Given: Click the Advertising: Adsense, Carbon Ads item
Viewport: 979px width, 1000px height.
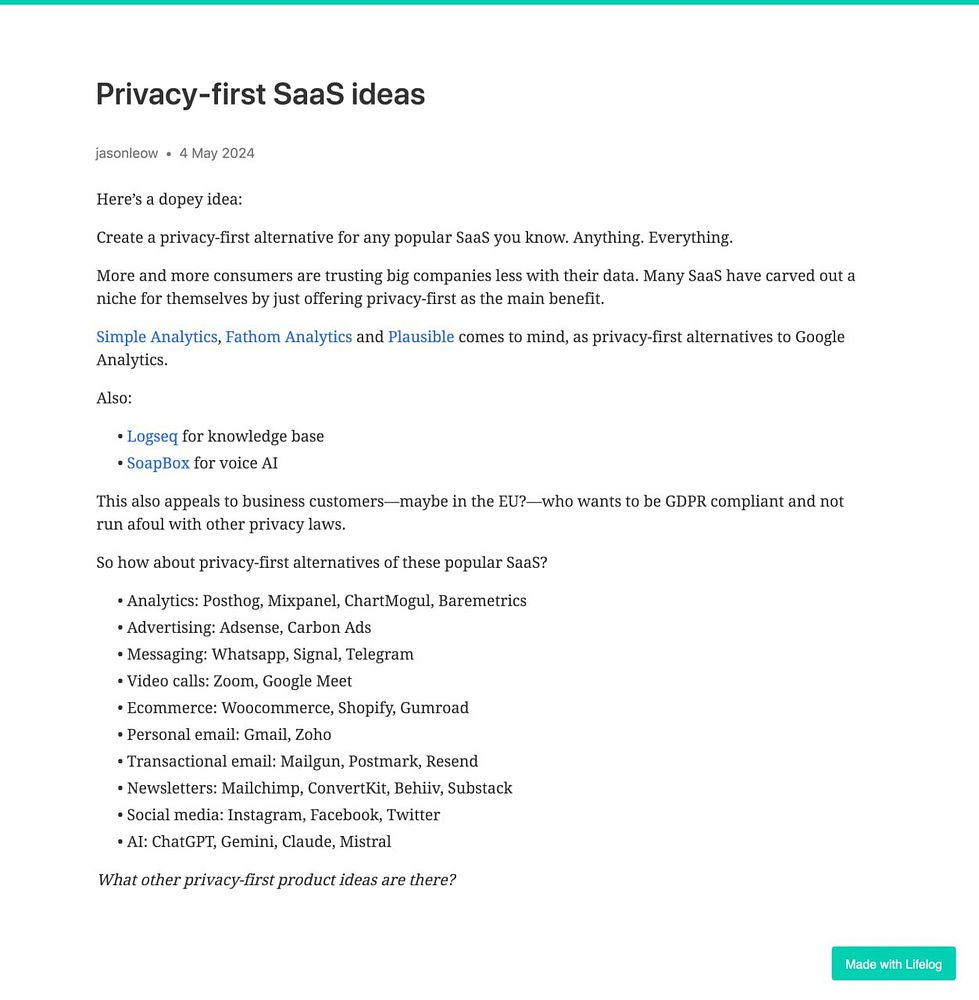Looking at the screenshot, I should [249, 628].
